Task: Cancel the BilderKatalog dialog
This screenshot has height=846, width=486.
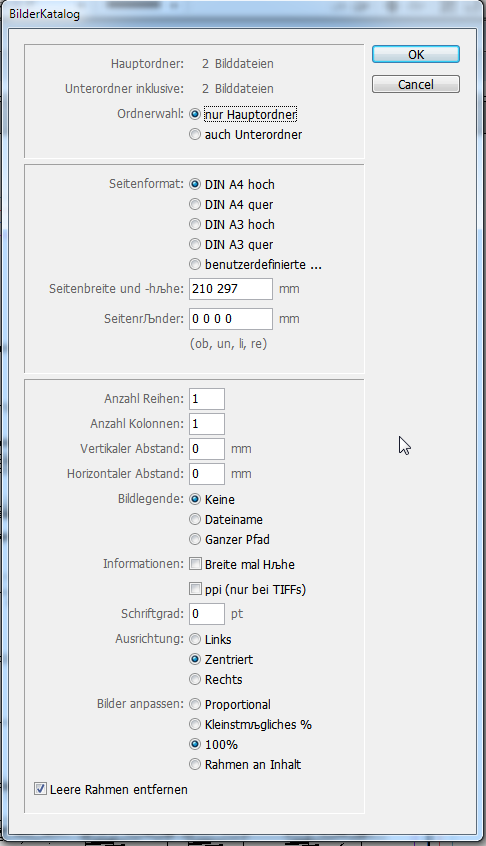Action: pyautogui.click(x=415, y=84)
